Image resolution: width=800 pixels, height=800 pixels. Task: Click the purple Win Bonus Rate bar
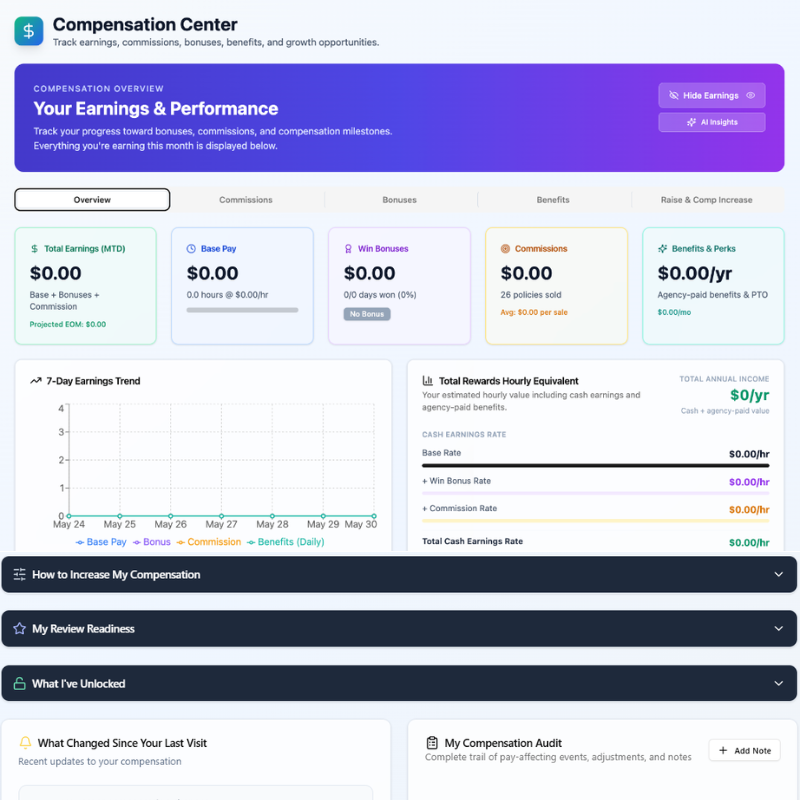(x=595, y=493)
